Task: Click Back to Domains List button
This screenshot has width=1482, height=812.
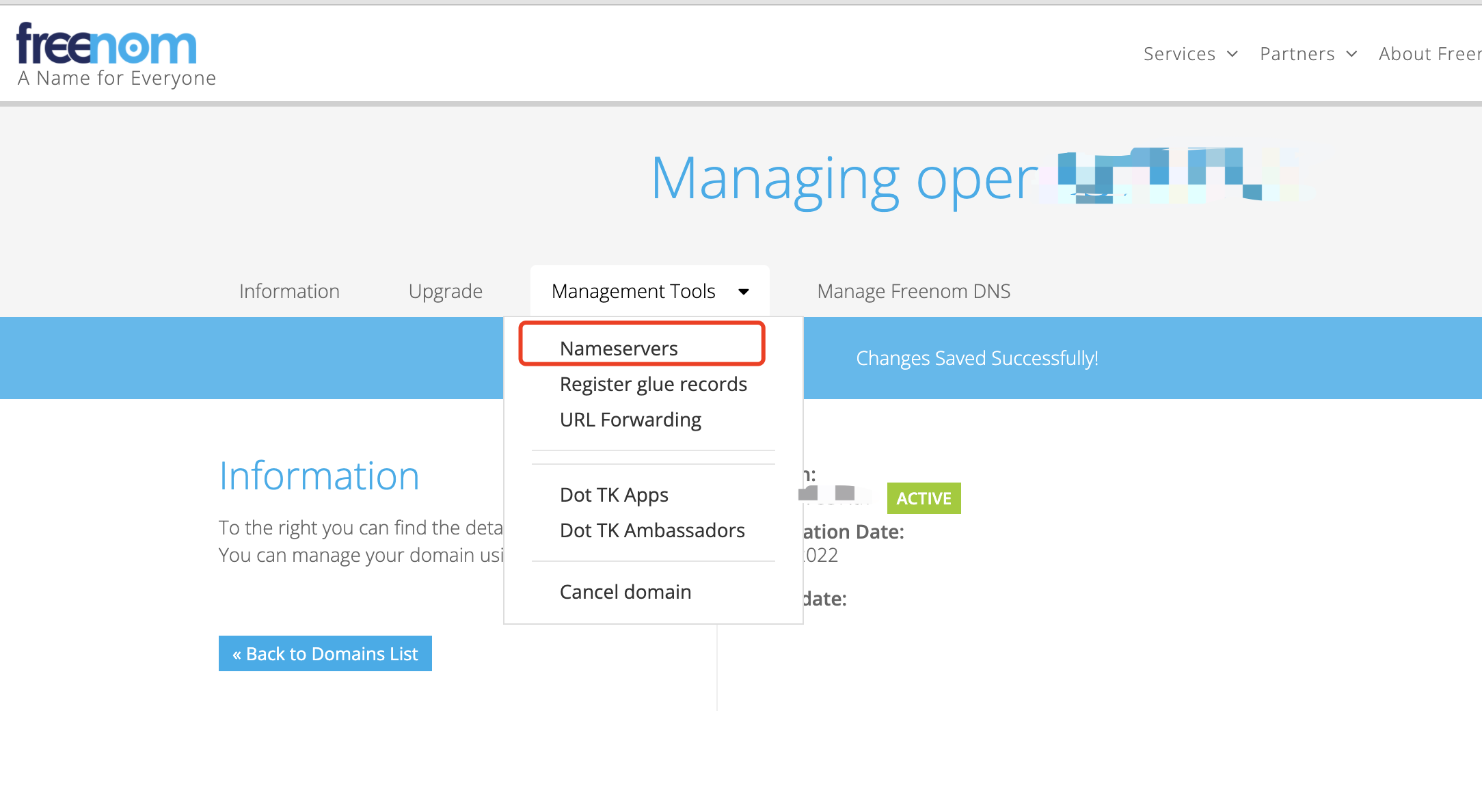Action: tap(325, 654)
